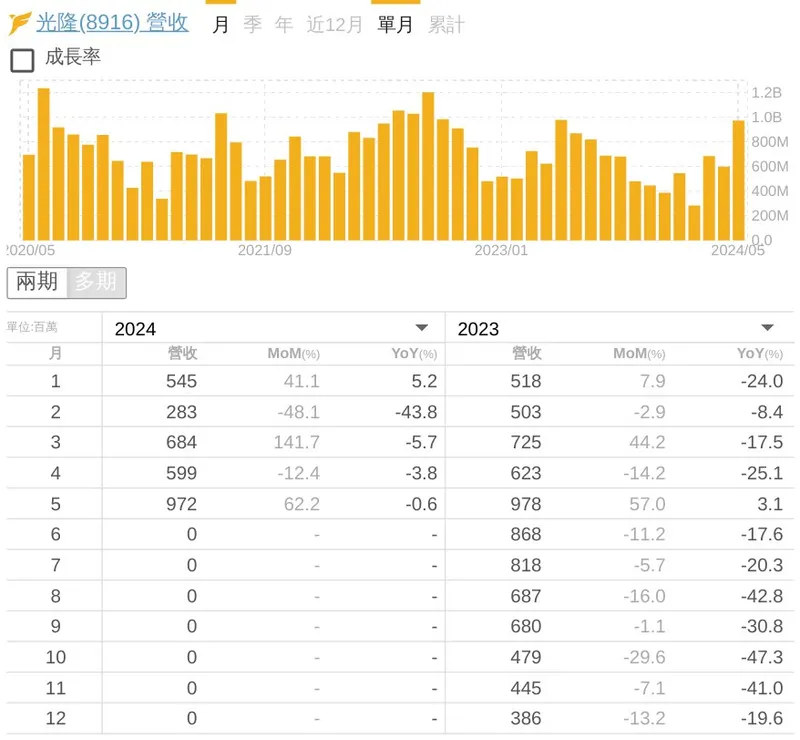Click the 2023 year selector field
Screen dimensions: 800x740
click(x=619, y=328)
